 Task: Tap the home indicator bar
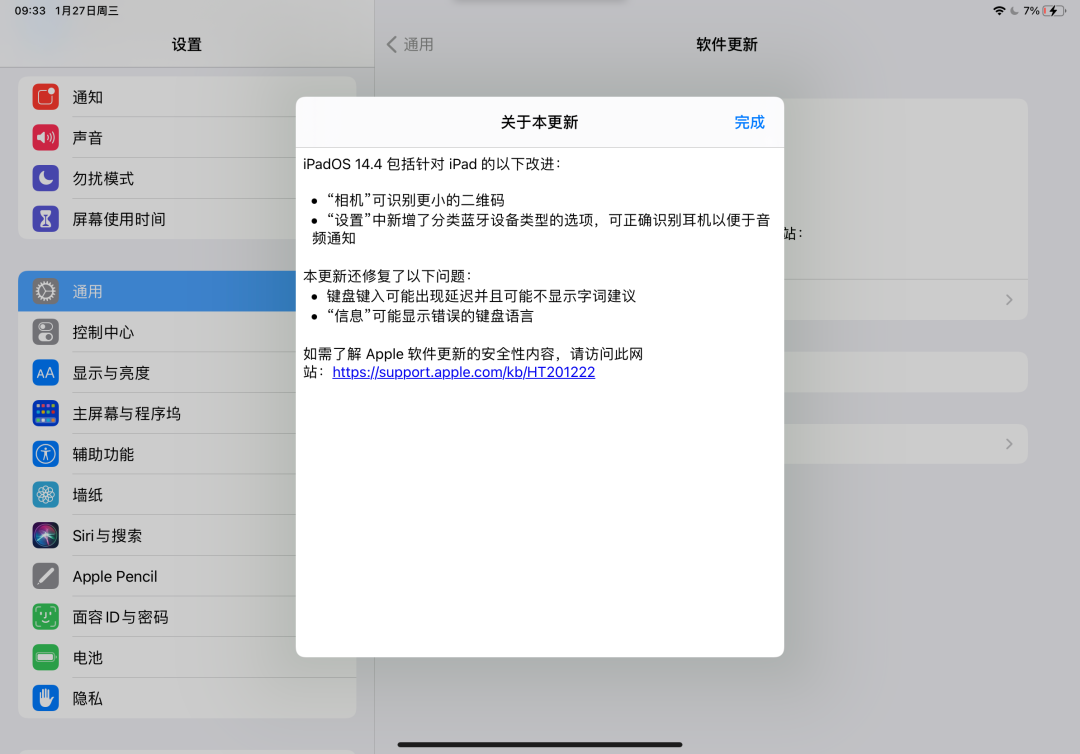[540, 744]
